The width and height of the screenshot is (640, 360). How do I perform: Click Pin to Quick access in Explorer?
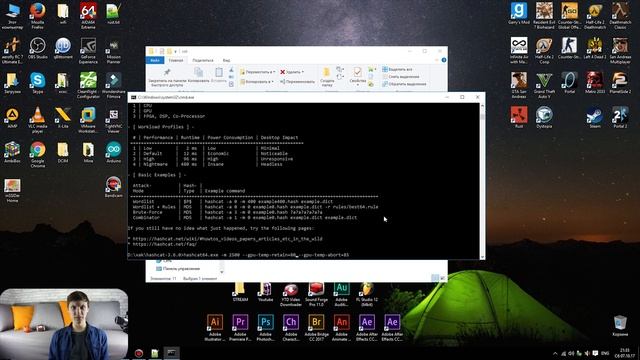[x=167, y=78]
